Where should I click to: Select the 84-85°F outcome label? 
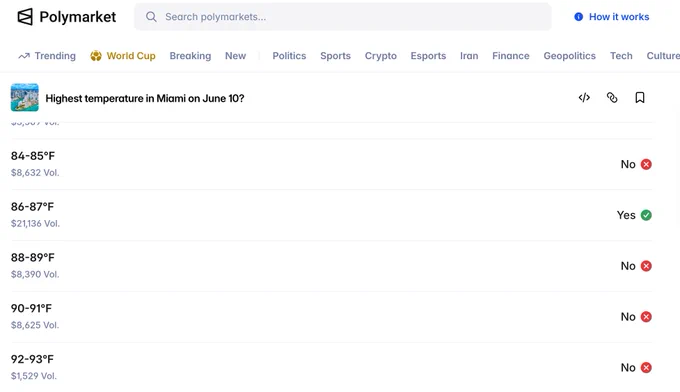(33, 156)
